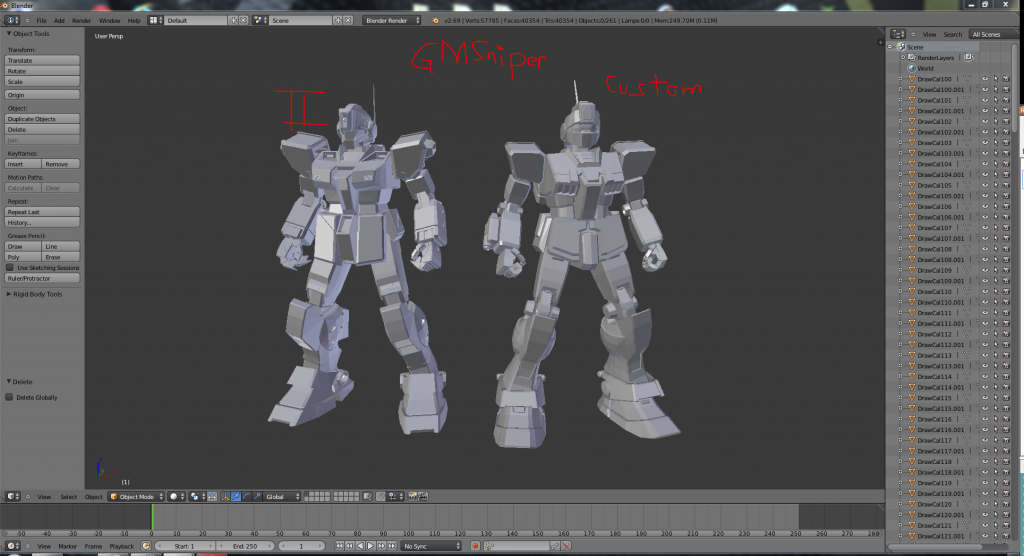
Task: Open the Global orientation dropdown
Action: 281,497
